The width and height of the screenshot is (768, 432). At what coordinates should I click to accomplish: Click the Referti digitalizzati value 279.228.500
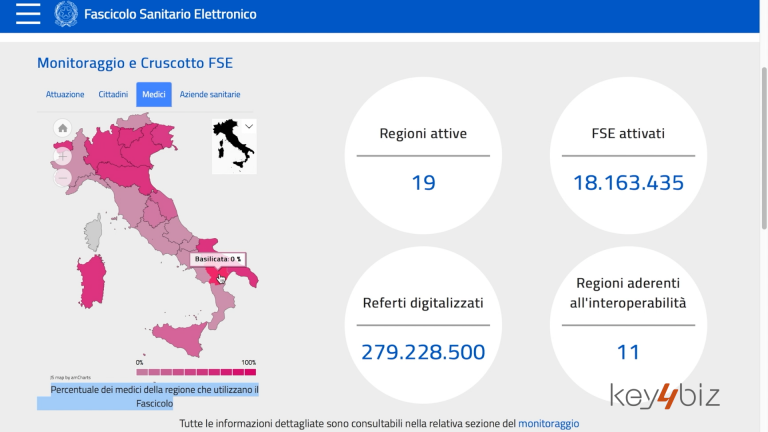(x=423, y=352)
